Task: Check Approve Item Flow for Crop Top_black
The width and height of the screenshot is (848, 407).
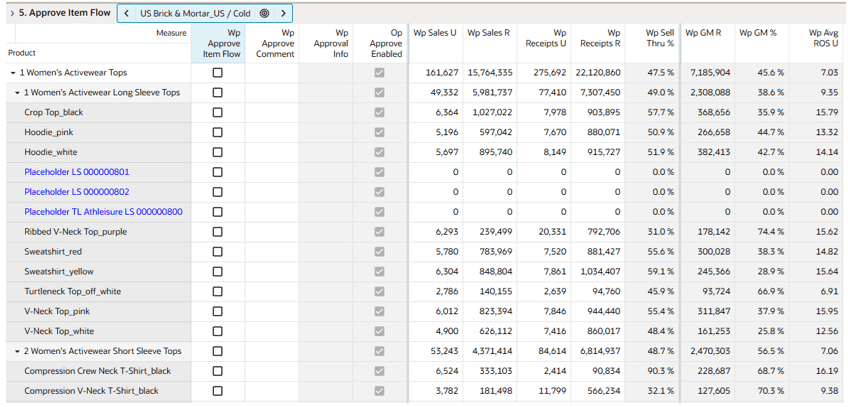Action: pyautogui.click(x=217, y=112)
